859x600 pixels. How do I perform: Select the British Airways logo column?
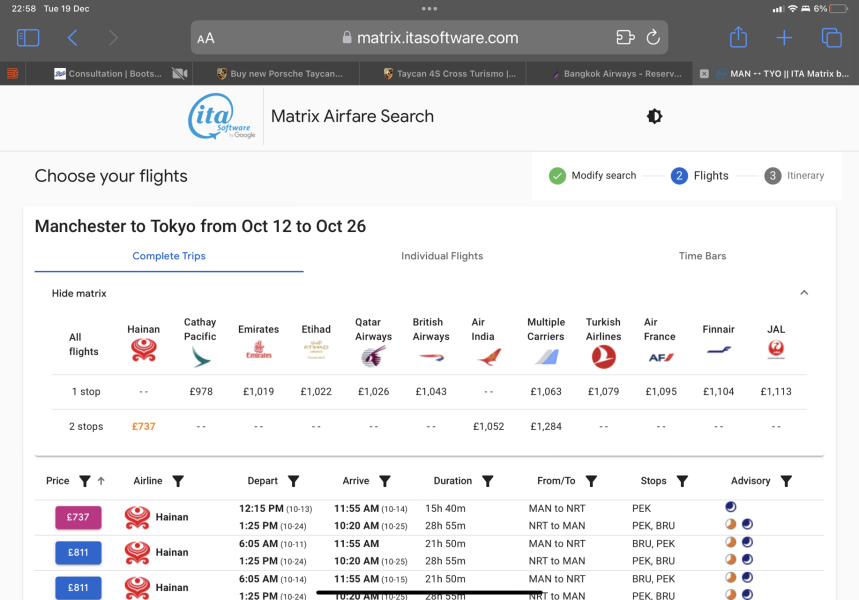click(x=431, y=357)
